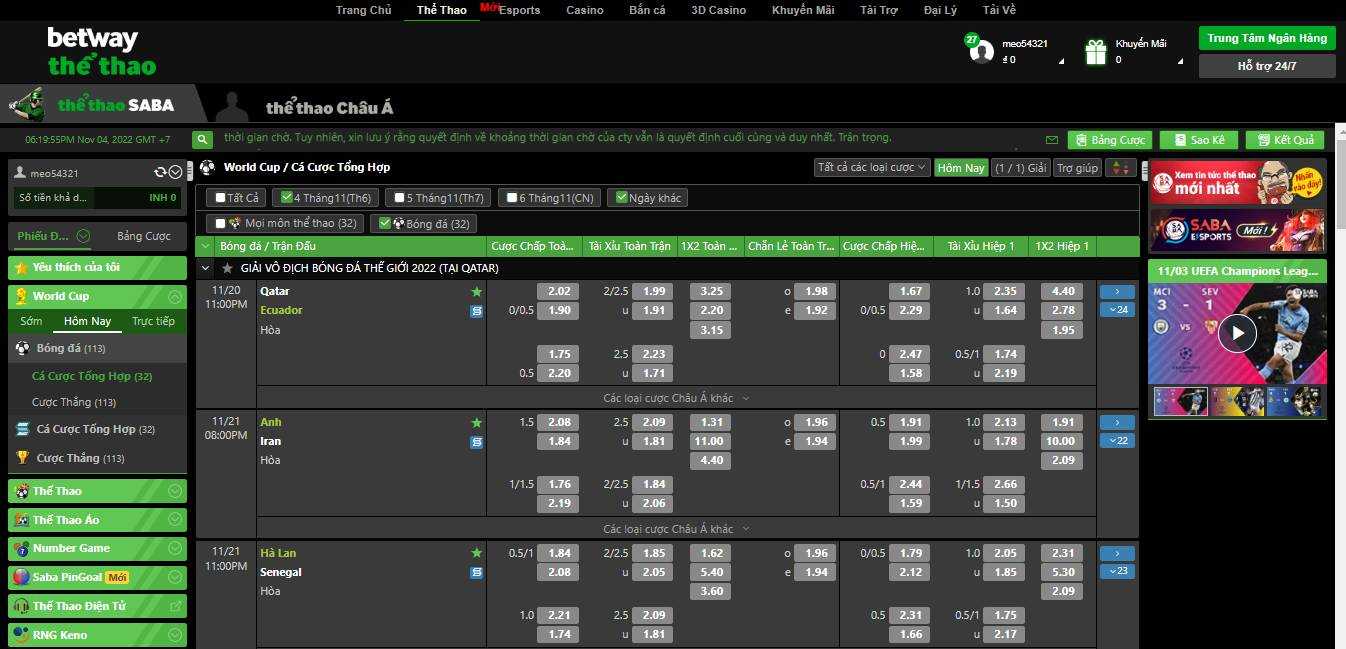
Task: Favorite the Qatar vs Ecuador match star
Action: 477,292
